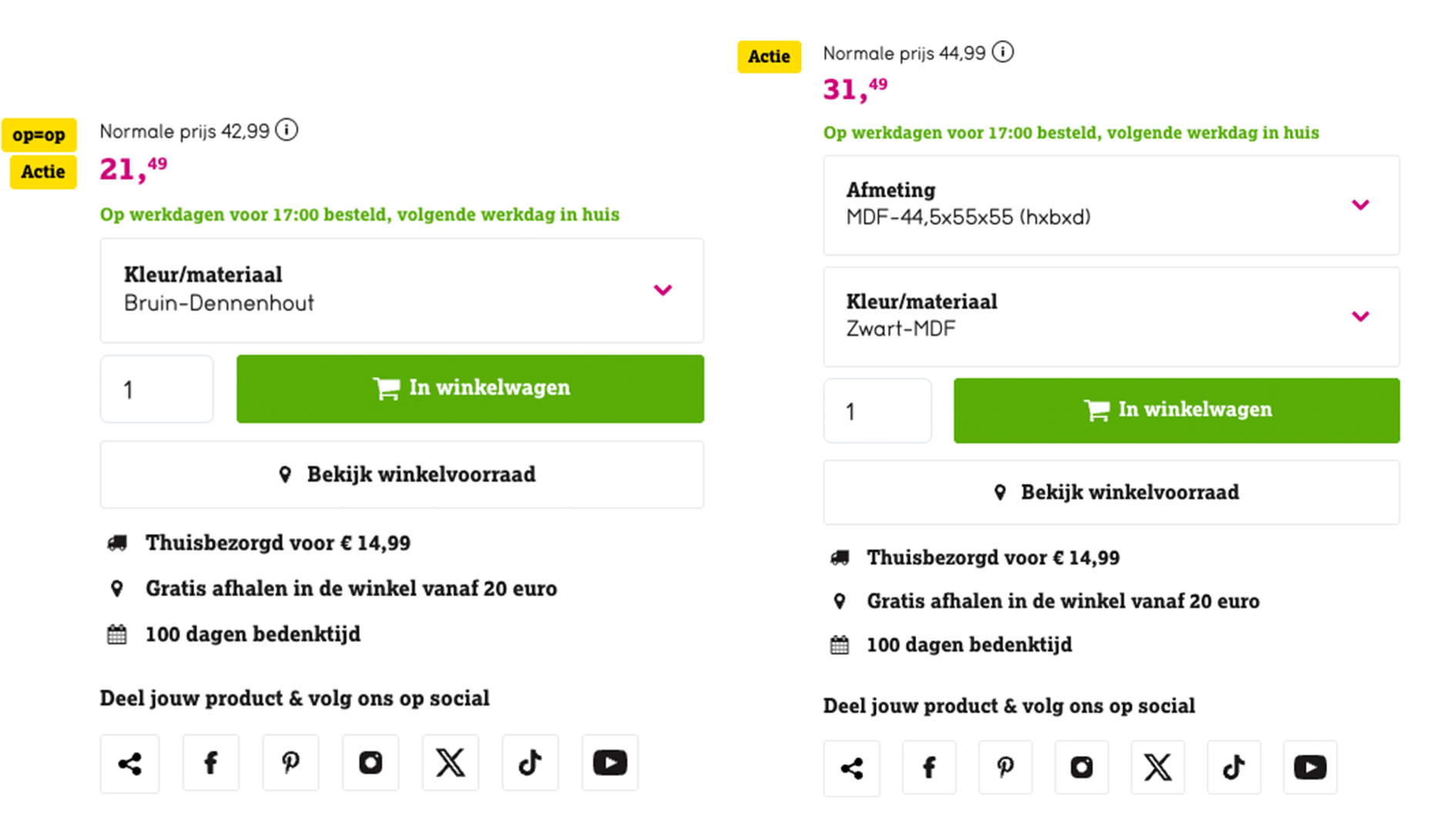Screen dimensions: 1456x819
Task: Click the share icon under the Bruin-Dennenhout product
Action: (129, 764)
